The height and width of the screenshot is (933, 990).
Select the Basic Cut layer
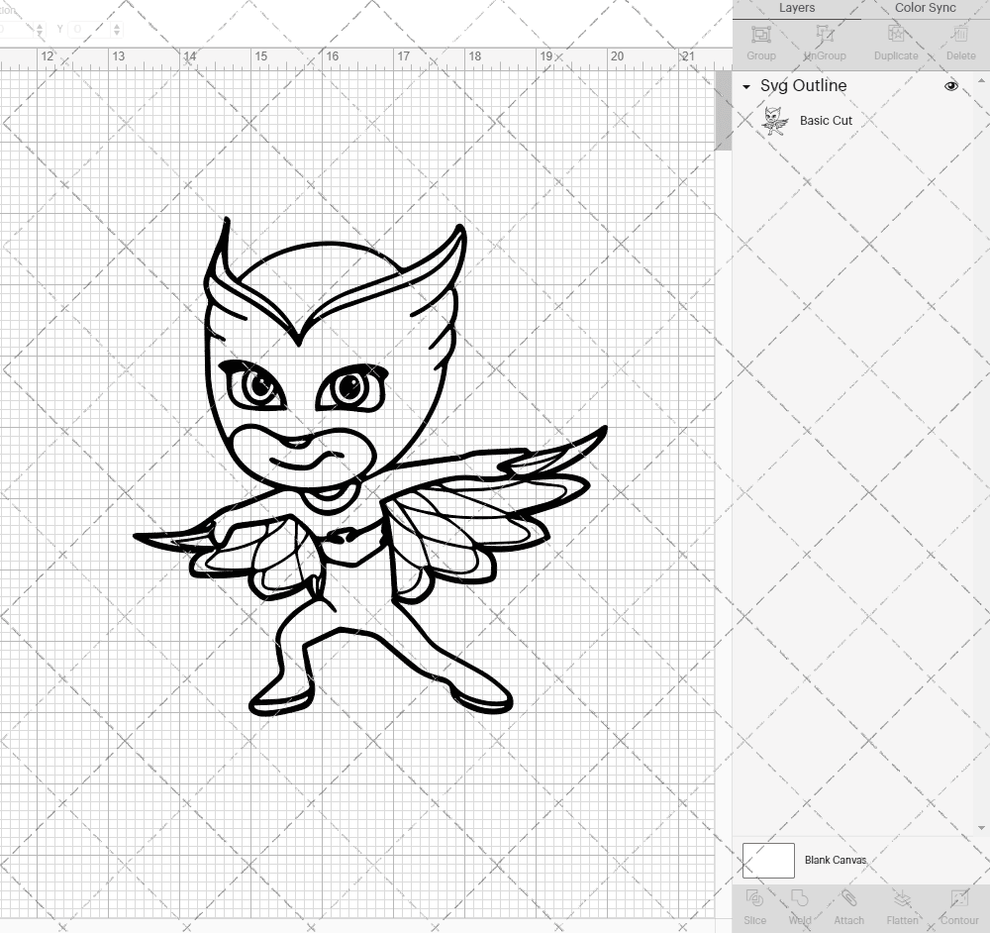click(826, 120)
